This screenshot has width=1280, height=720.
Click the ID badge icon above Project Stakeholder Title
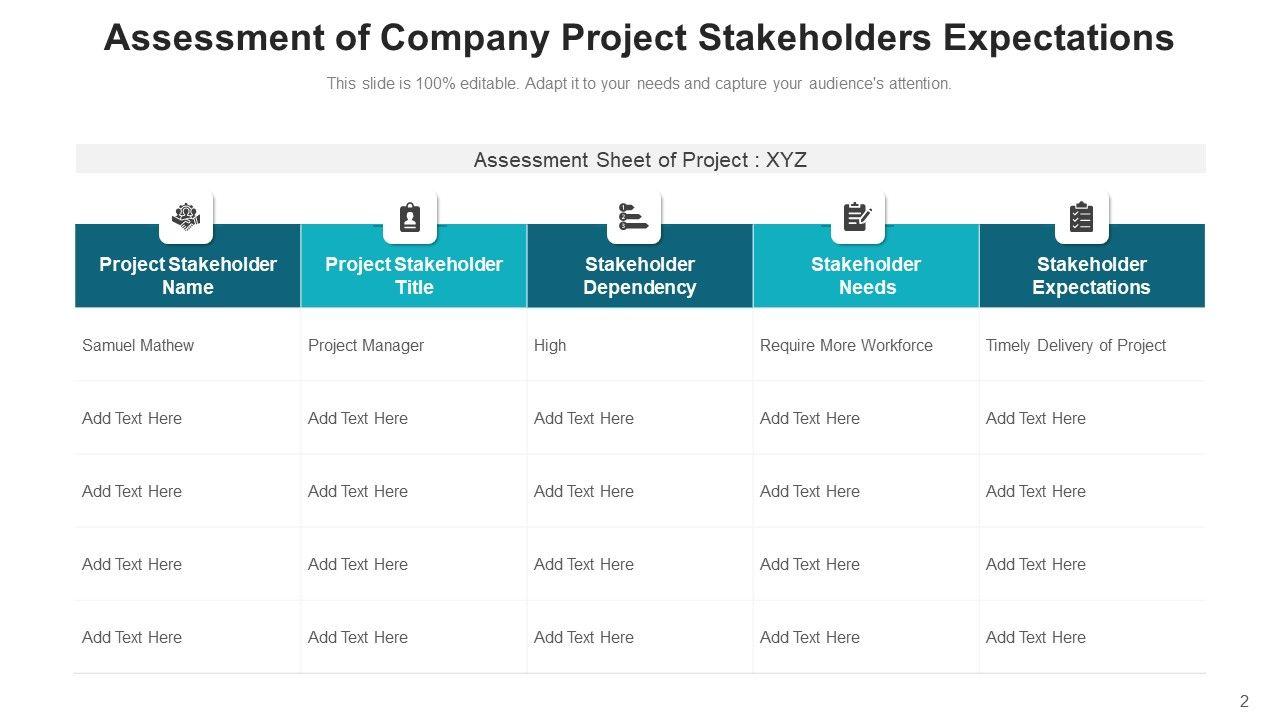pyautogui.click(x=410, y=217)
